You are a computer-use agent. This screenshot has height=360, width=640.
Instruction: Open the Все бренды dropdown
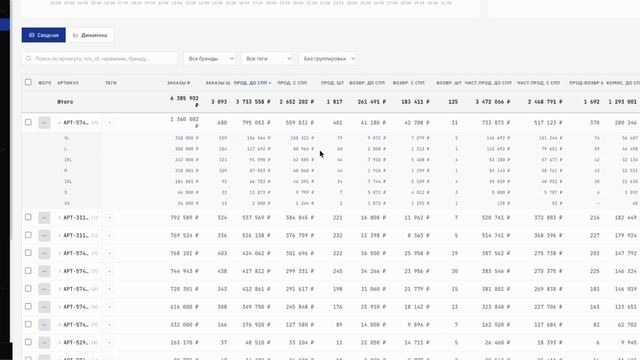point(211,59)
